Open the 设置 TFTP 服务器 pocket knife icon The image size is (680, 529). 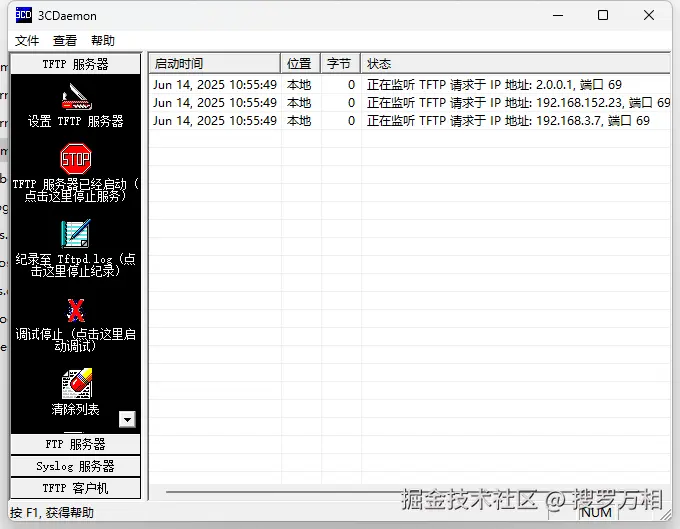(76, 97)
